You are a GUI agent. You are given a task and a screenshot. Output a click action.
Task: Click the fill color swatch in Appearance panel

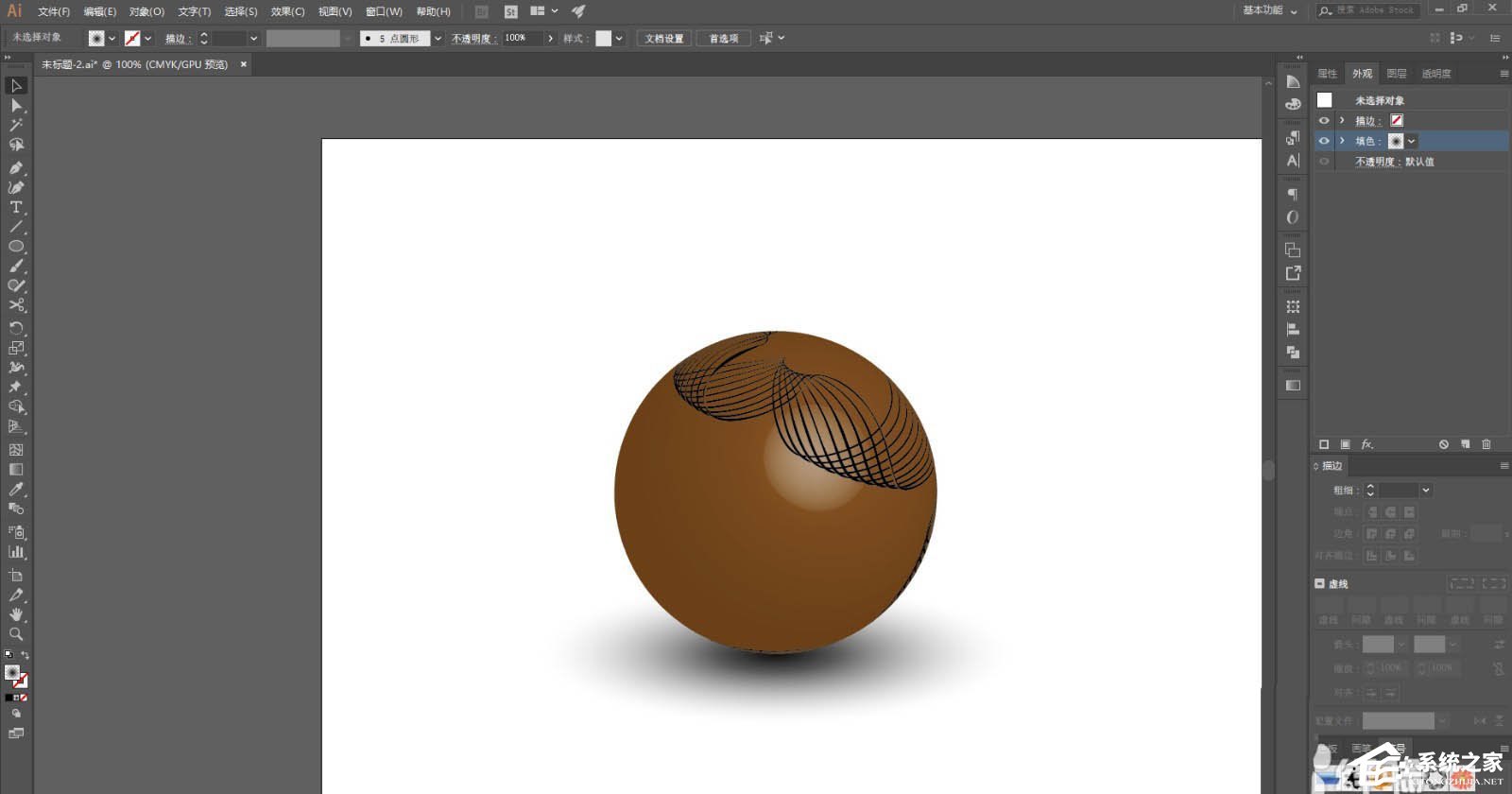click(x=1396, y=141)
